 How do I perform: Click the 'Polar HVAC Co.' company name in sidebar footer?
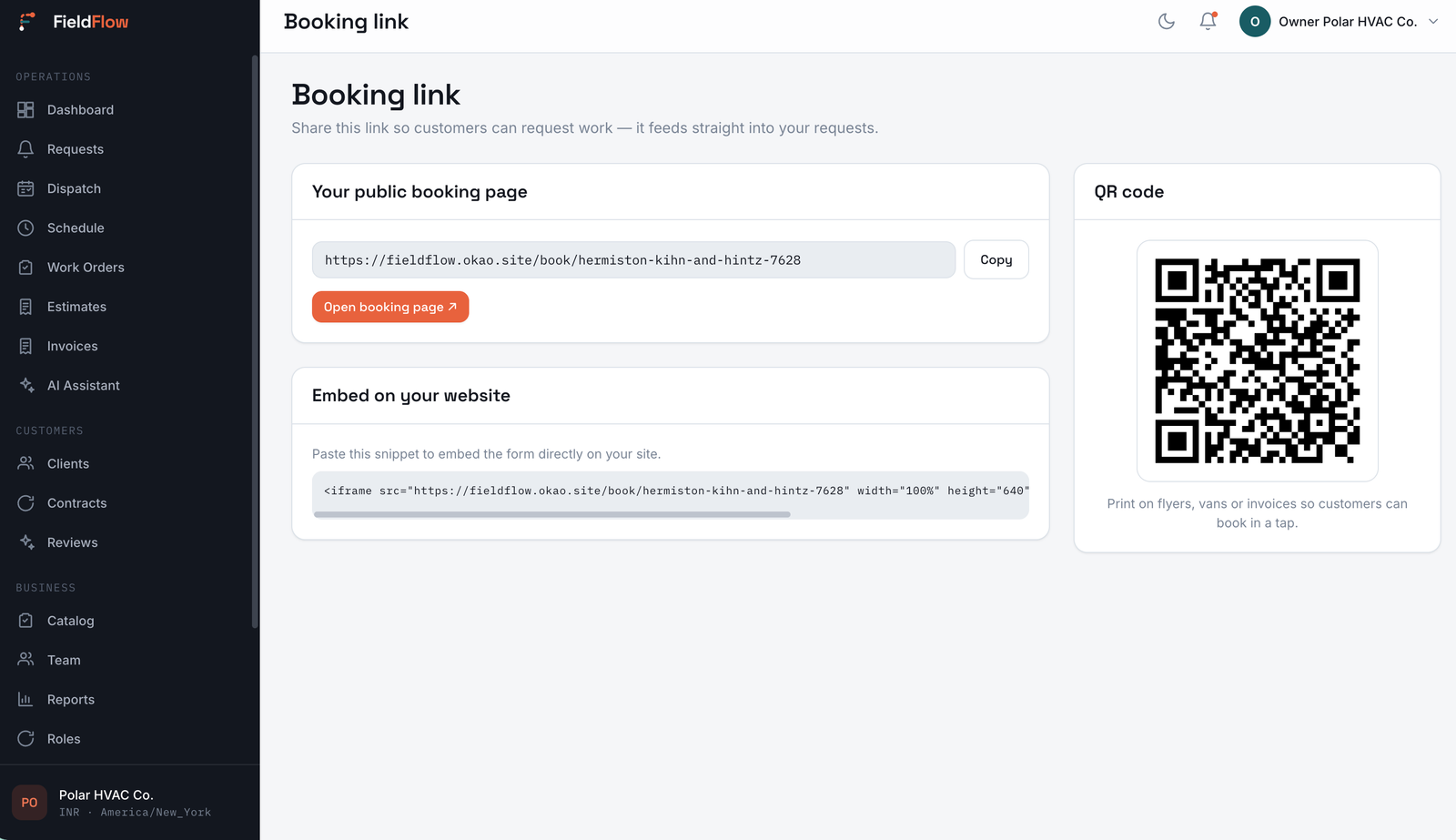(106, 794)
